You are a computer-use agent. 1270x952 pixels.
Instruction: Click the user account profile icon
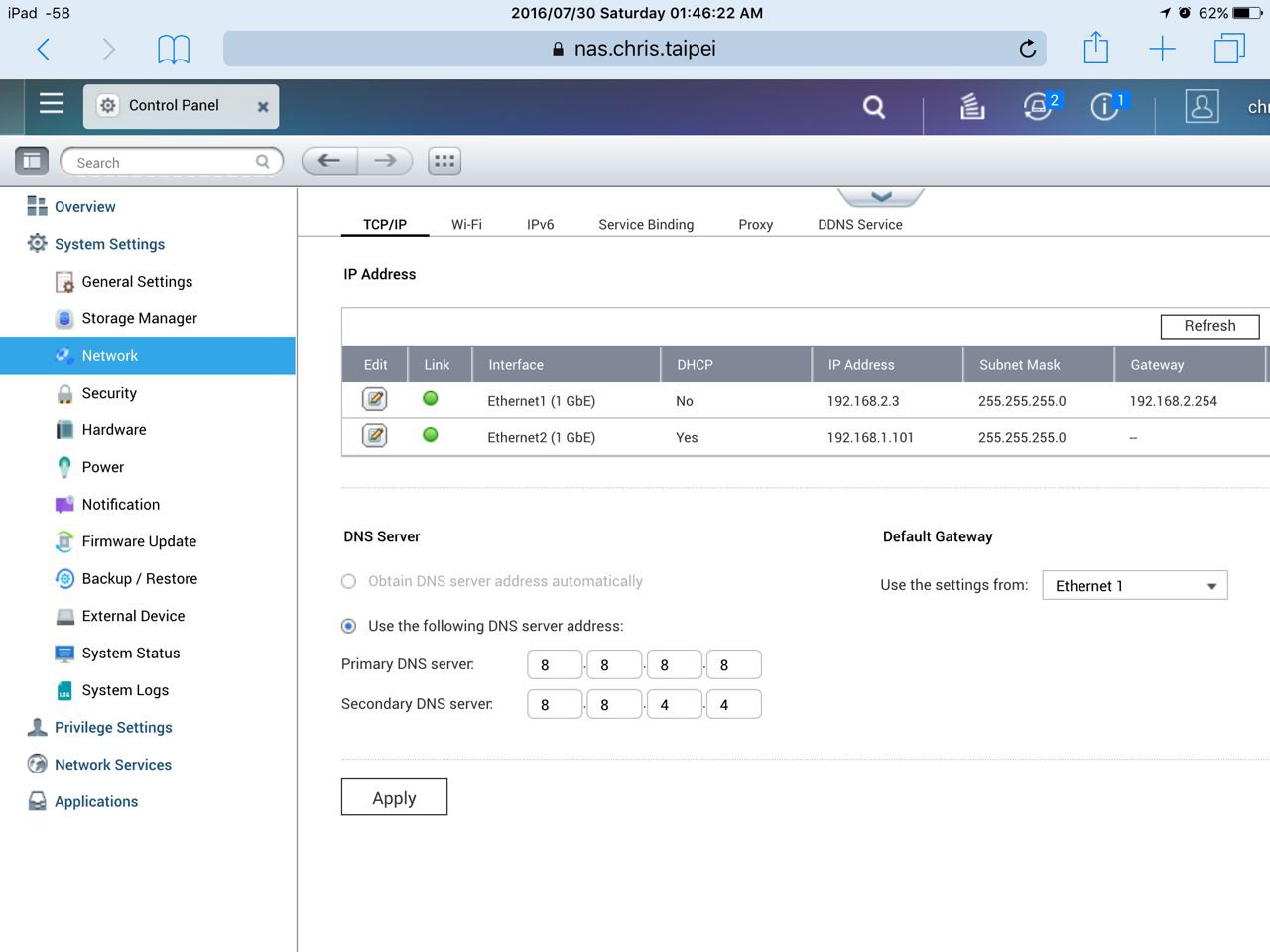tap(1202, 106)
